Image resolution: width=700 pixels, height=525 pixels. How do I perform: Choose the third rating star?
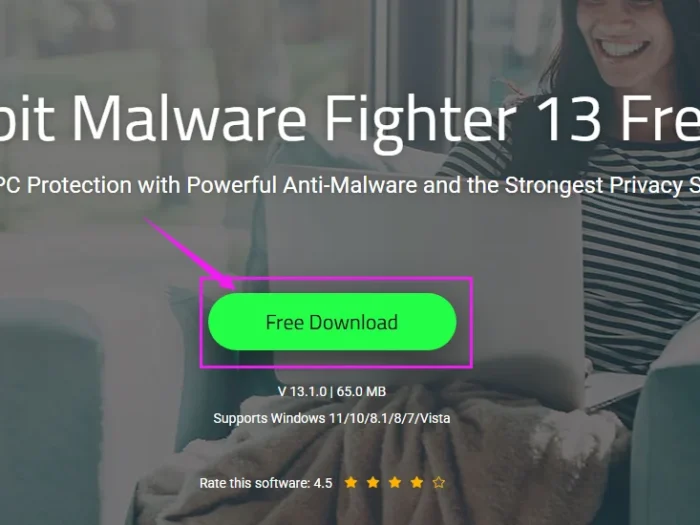(395, 483)
